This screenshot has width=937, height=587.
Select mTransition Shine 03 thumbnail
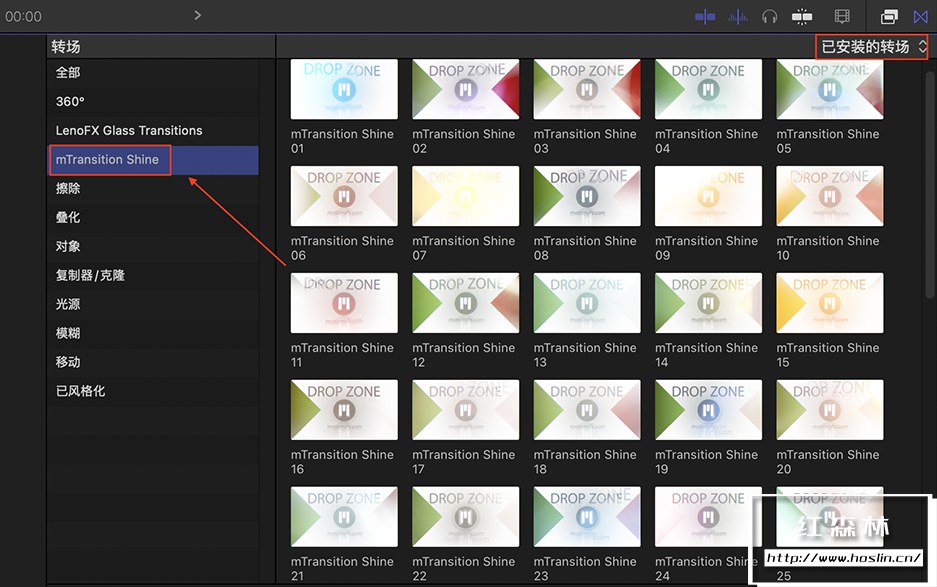coord(587,89)
